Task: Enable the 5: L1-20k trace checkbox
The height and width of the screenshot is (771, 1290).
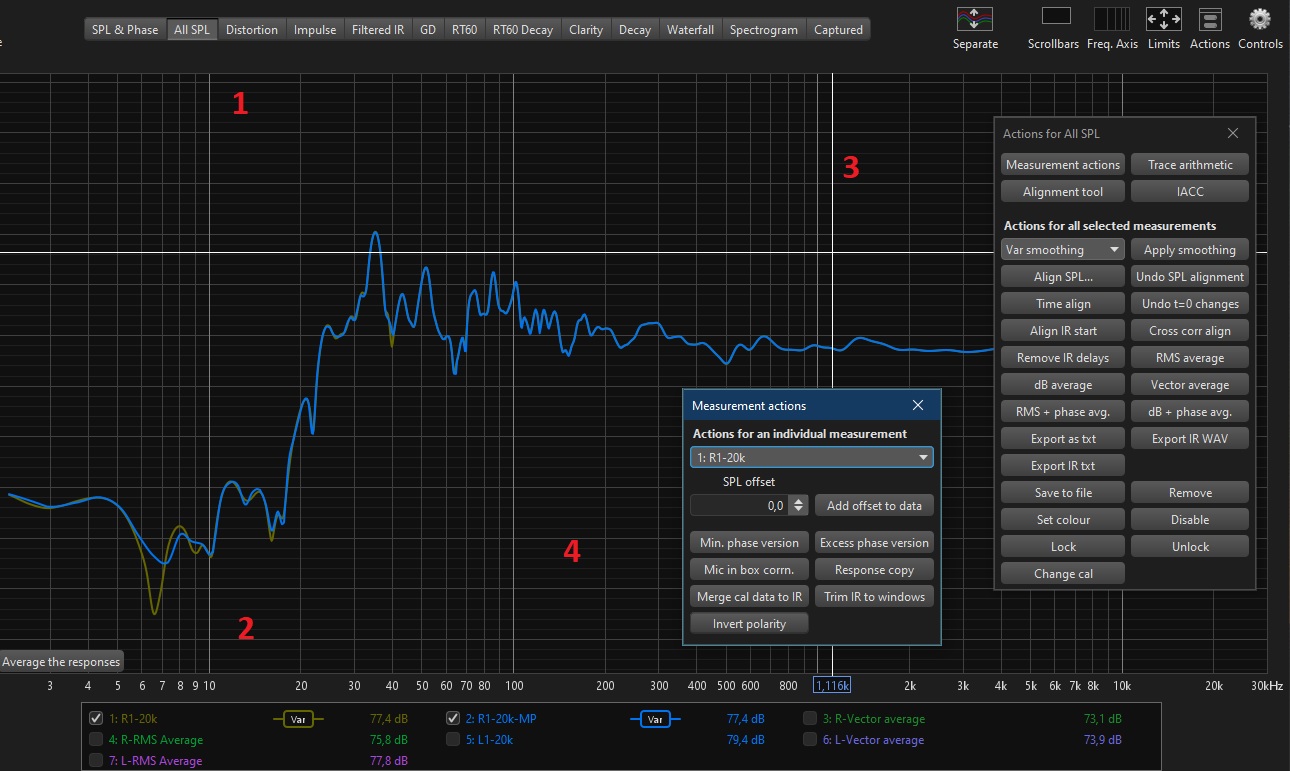Action: coord(453,740)
